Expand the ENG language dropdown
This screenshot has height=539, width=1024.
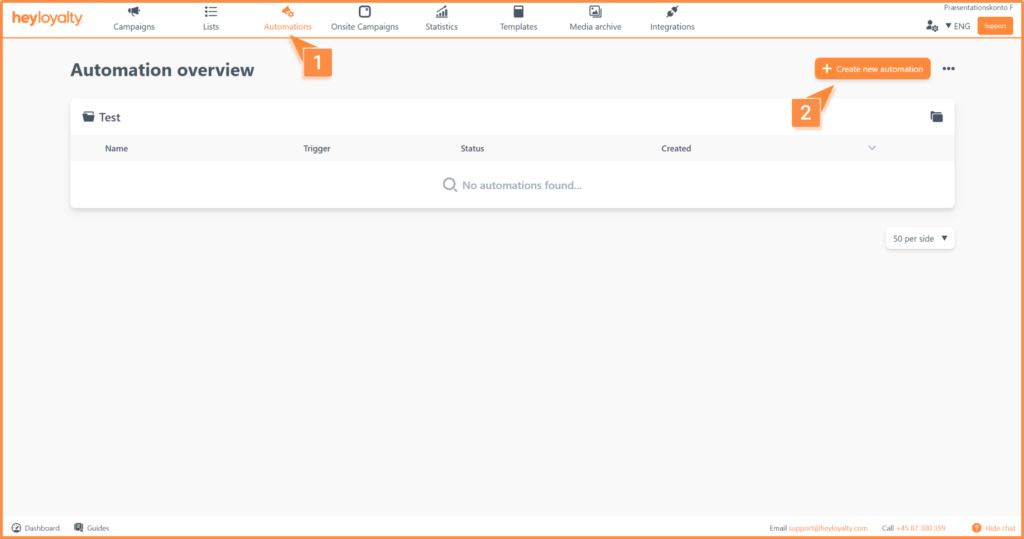click(958, 26)
